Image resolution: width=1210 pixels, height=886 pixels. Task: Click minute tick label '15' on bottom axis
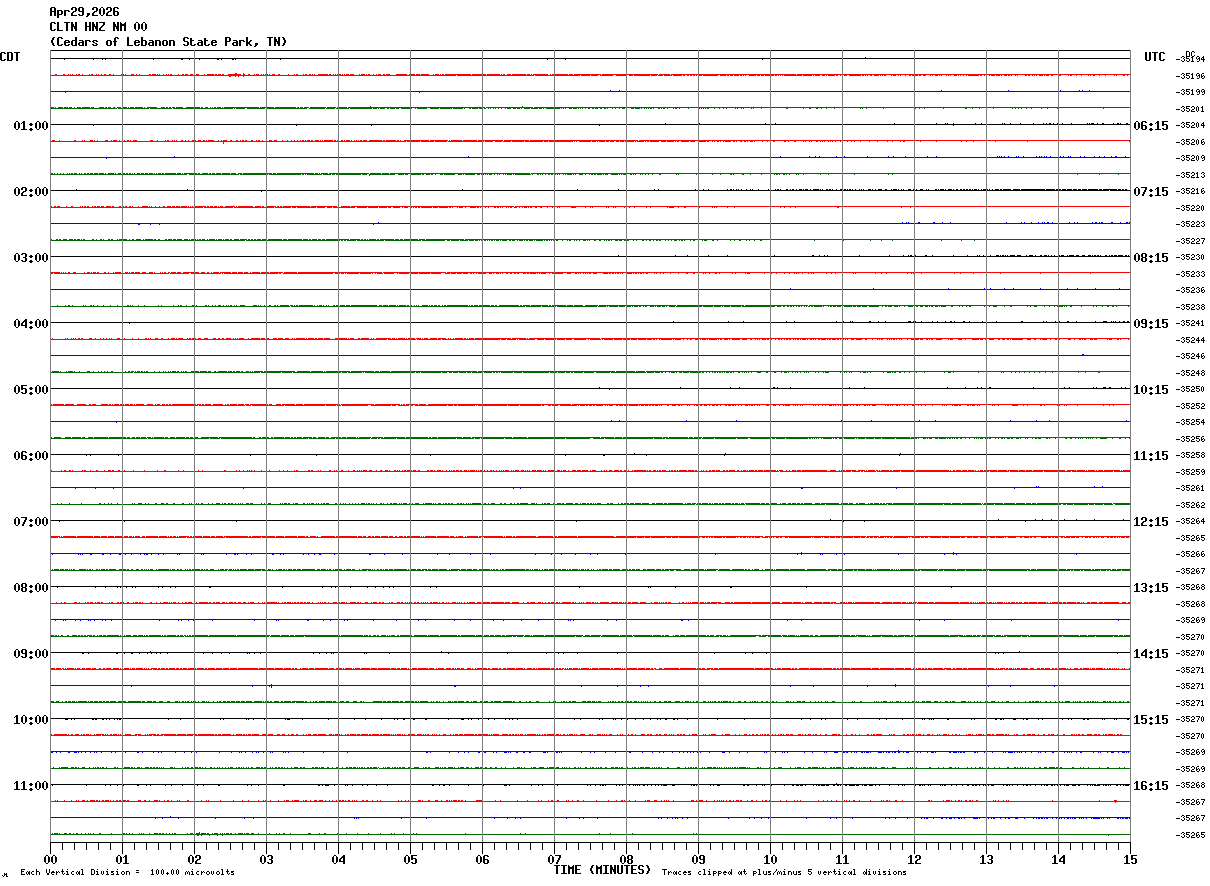pyautogui.click(x=1130, y=860)
